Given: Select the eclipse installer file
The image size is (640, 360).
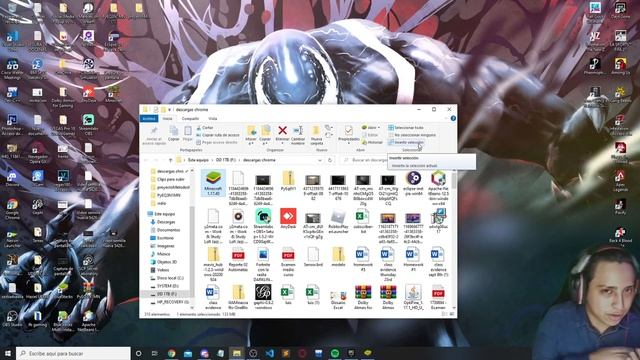Looking at the screenshot, I should click(413, 183).
